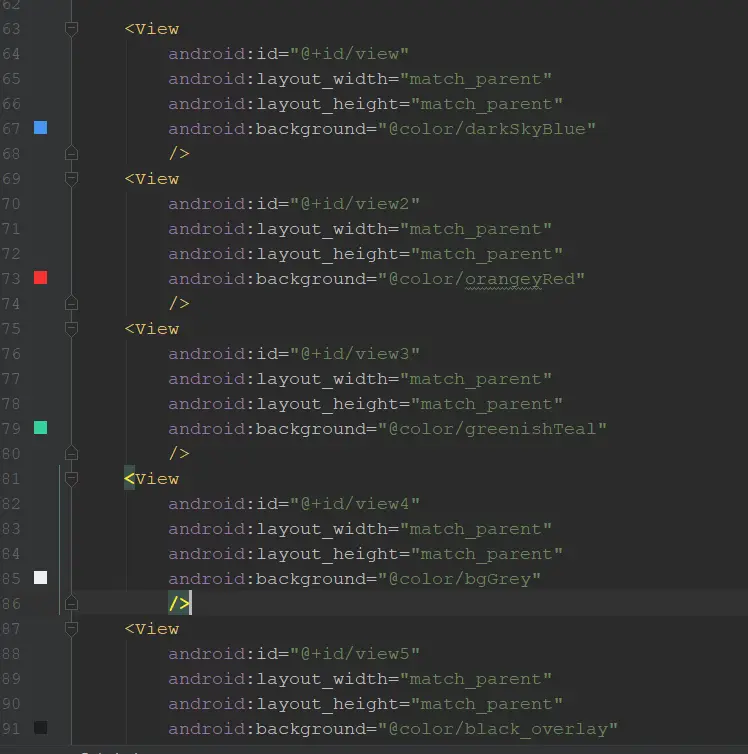Click the @color/black_overlay reference
This screenshot has width=748, height=754.
coord(498,729)
